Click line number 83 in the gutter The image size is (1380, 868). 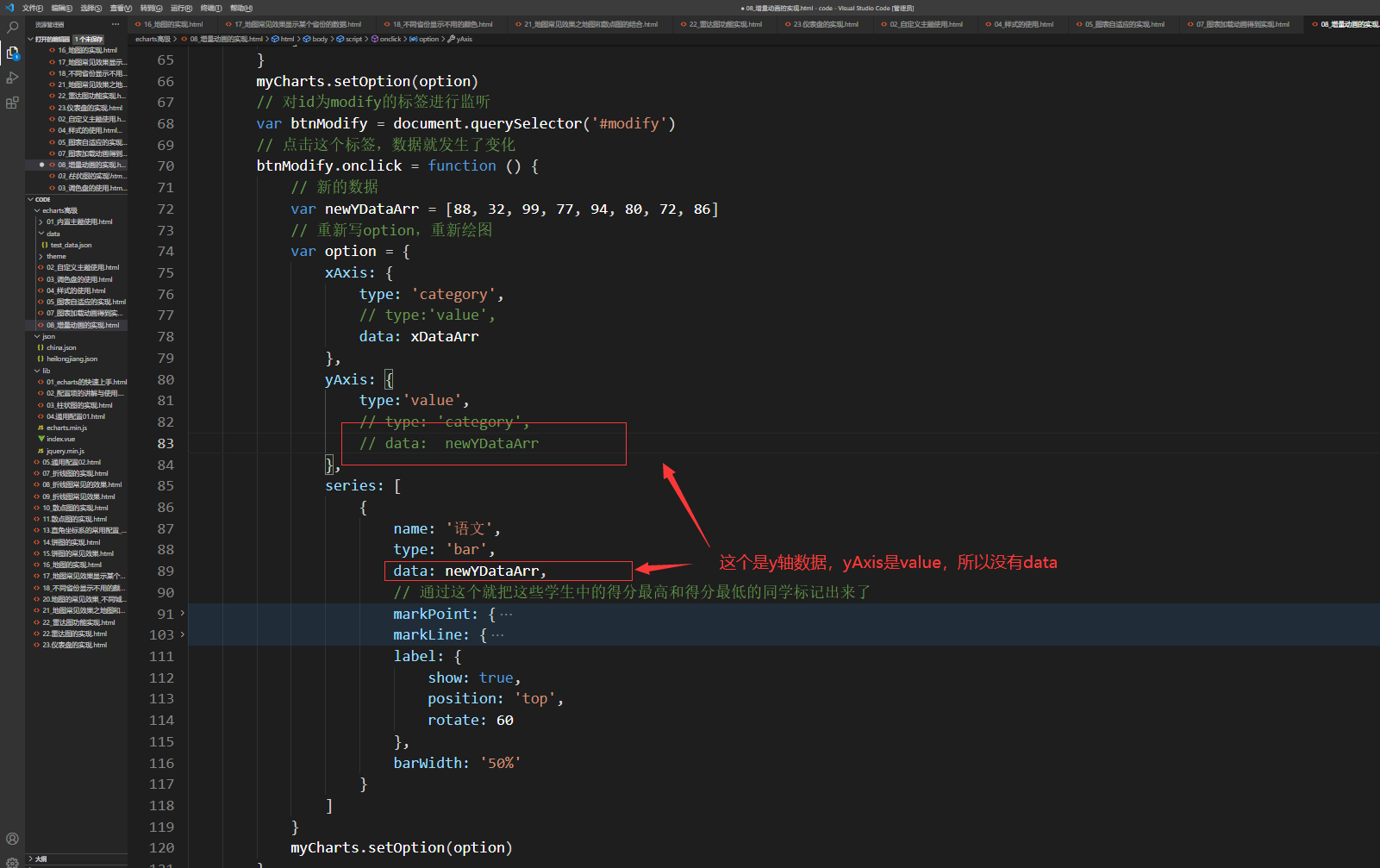click(x=165, y=443)
